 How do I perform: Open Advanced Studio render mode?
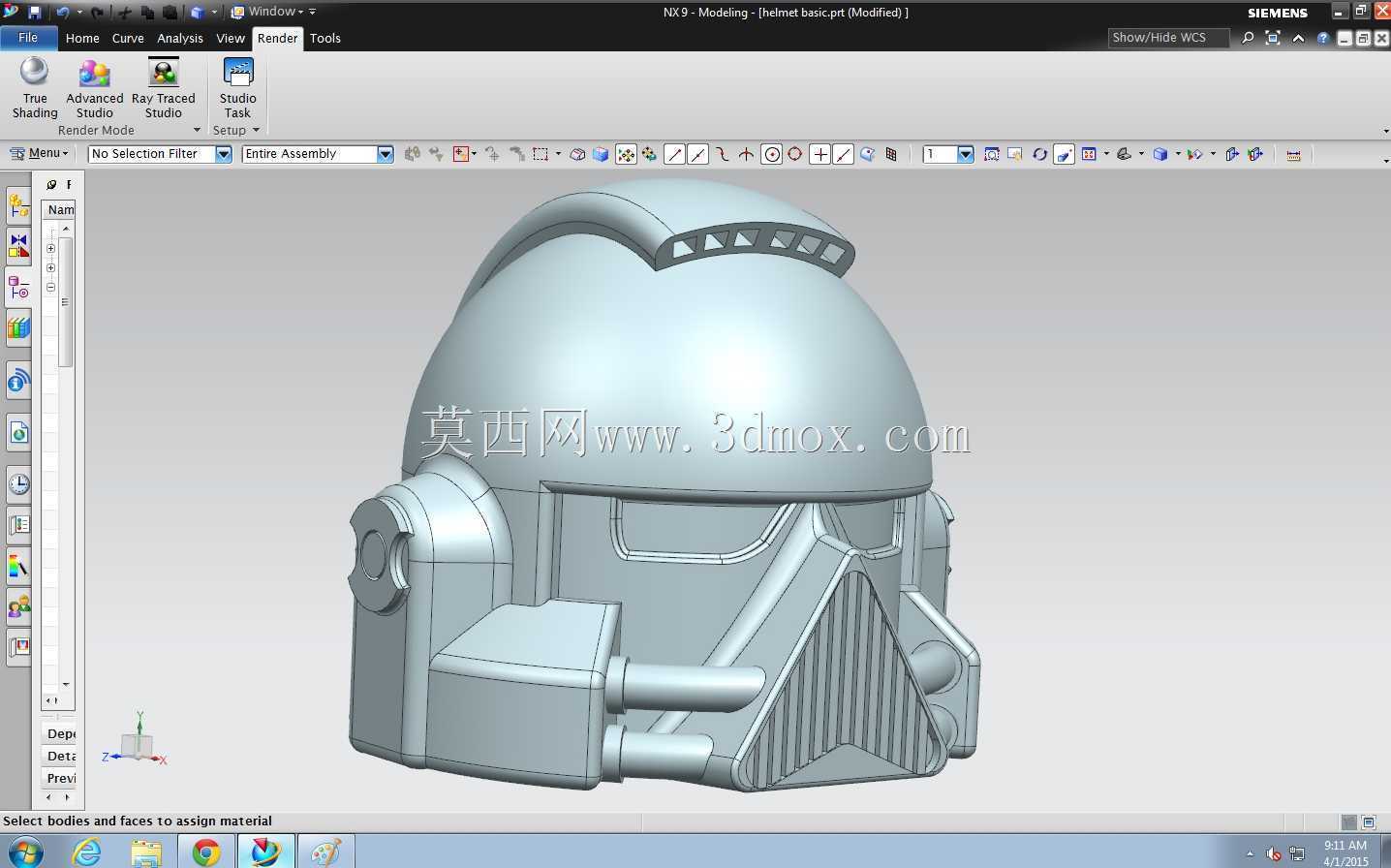pyautogui.click(x=94, y=88)
